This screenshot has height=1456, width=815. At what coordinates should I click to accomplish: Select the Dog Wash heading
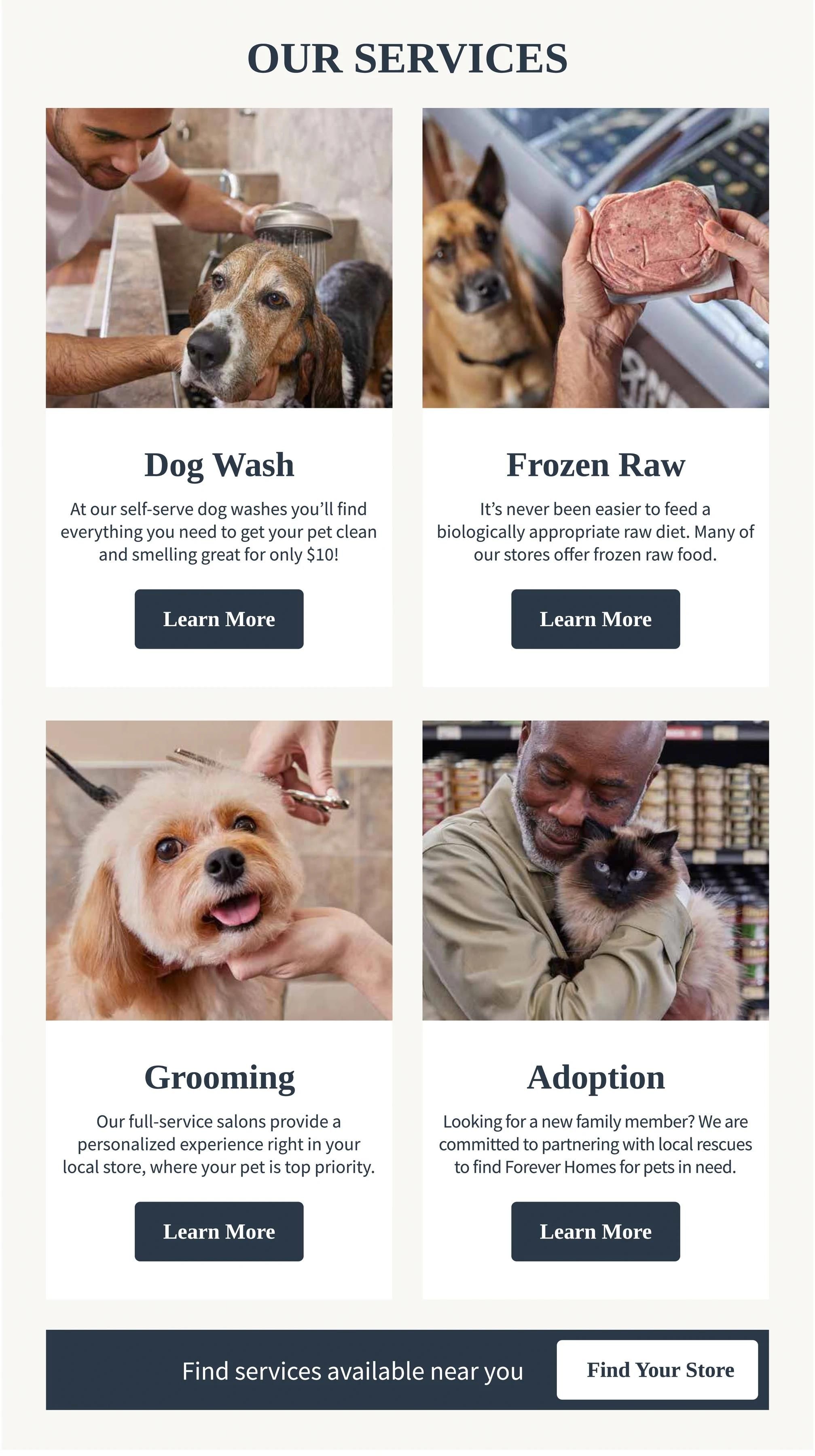(219, 465)
